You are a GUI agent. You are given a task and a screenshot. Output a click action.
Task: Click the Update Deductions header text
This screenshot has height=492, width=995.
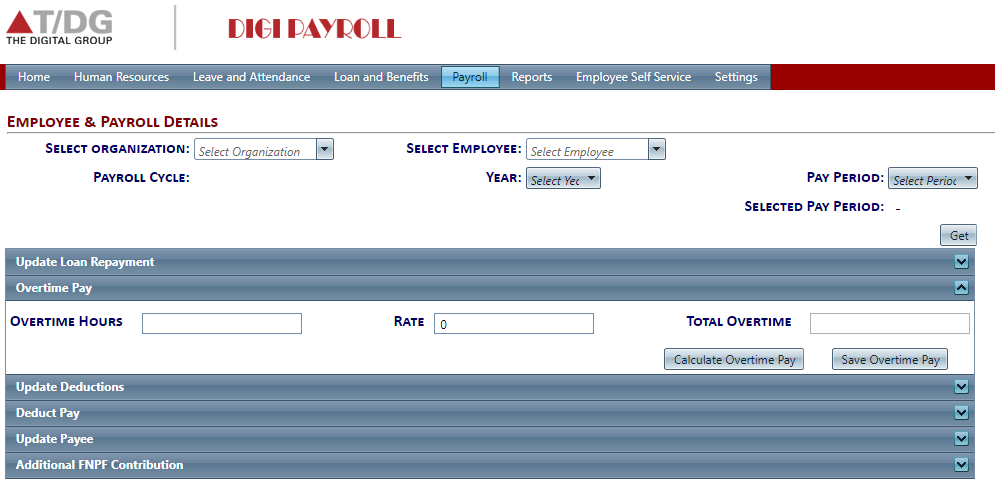click(70, 387)
